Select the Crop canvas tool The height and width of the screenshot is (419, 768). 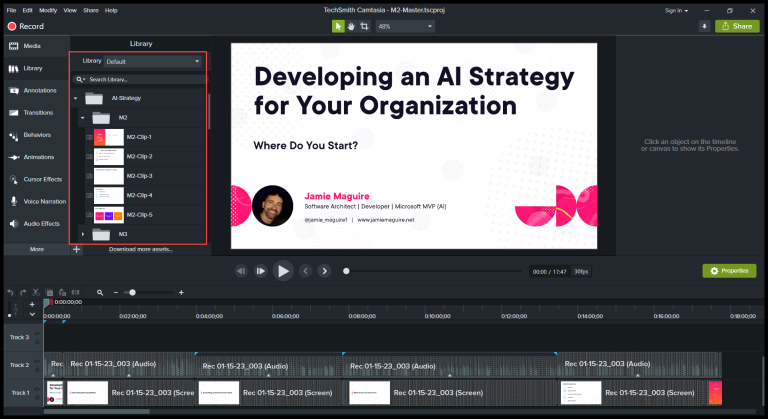(364, 26)
